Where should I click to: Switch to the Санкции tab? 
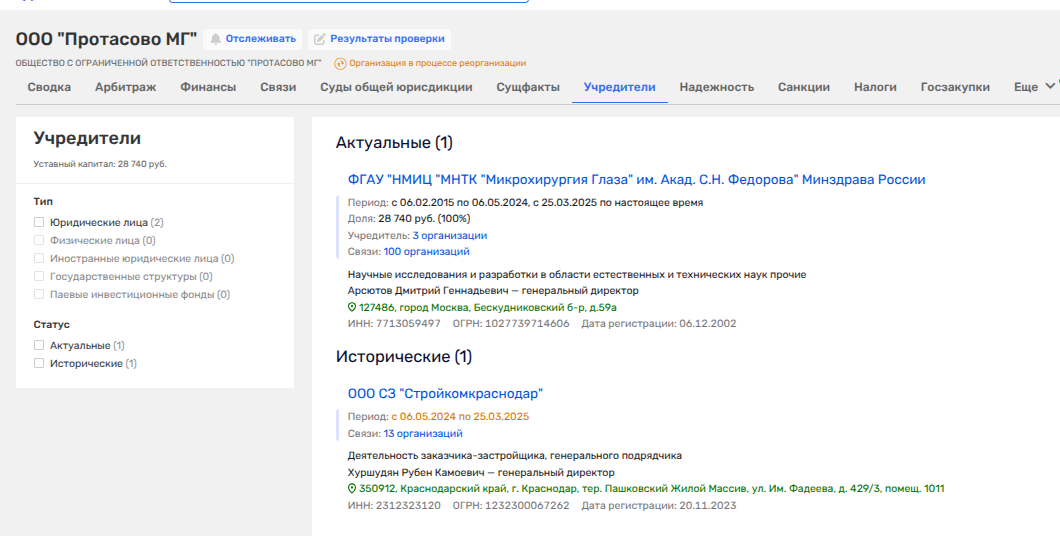coord(804,87)
